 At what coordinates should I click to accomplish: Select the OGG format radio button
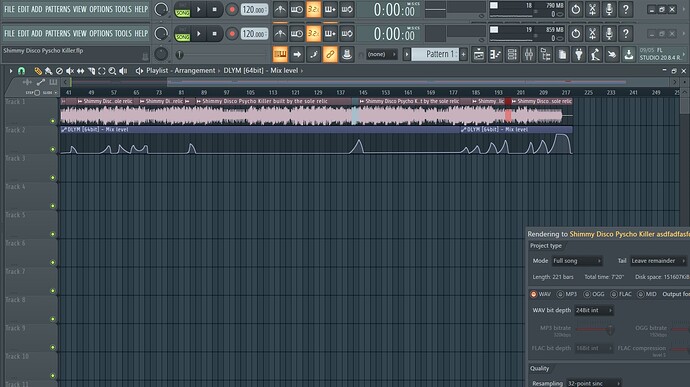[x=587, y=294]
